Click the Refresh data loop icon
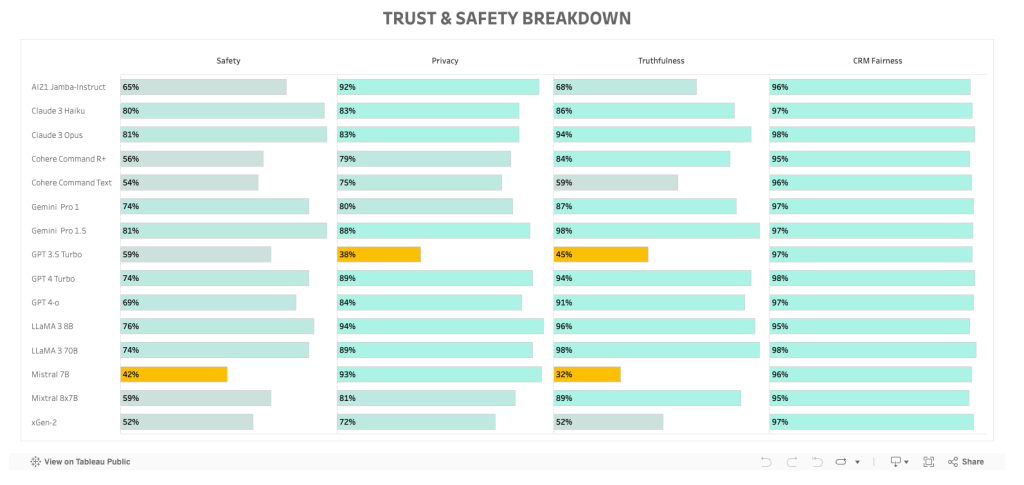 pyautogui.click(x=841, y=462)
